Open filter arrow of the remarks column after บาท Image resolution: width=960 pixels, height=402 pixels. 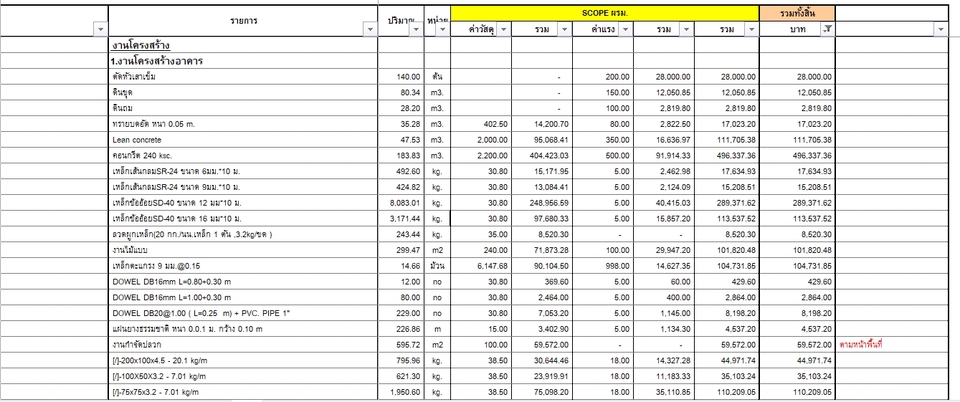(940, 31)
